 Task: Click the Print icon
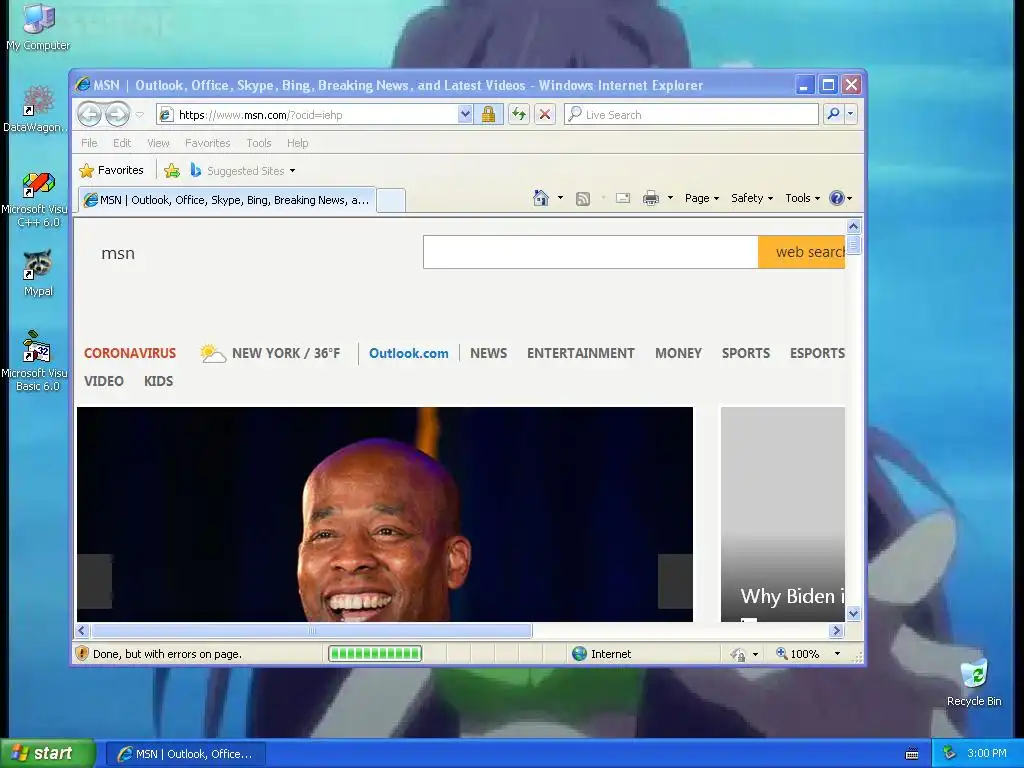[651, 198]
